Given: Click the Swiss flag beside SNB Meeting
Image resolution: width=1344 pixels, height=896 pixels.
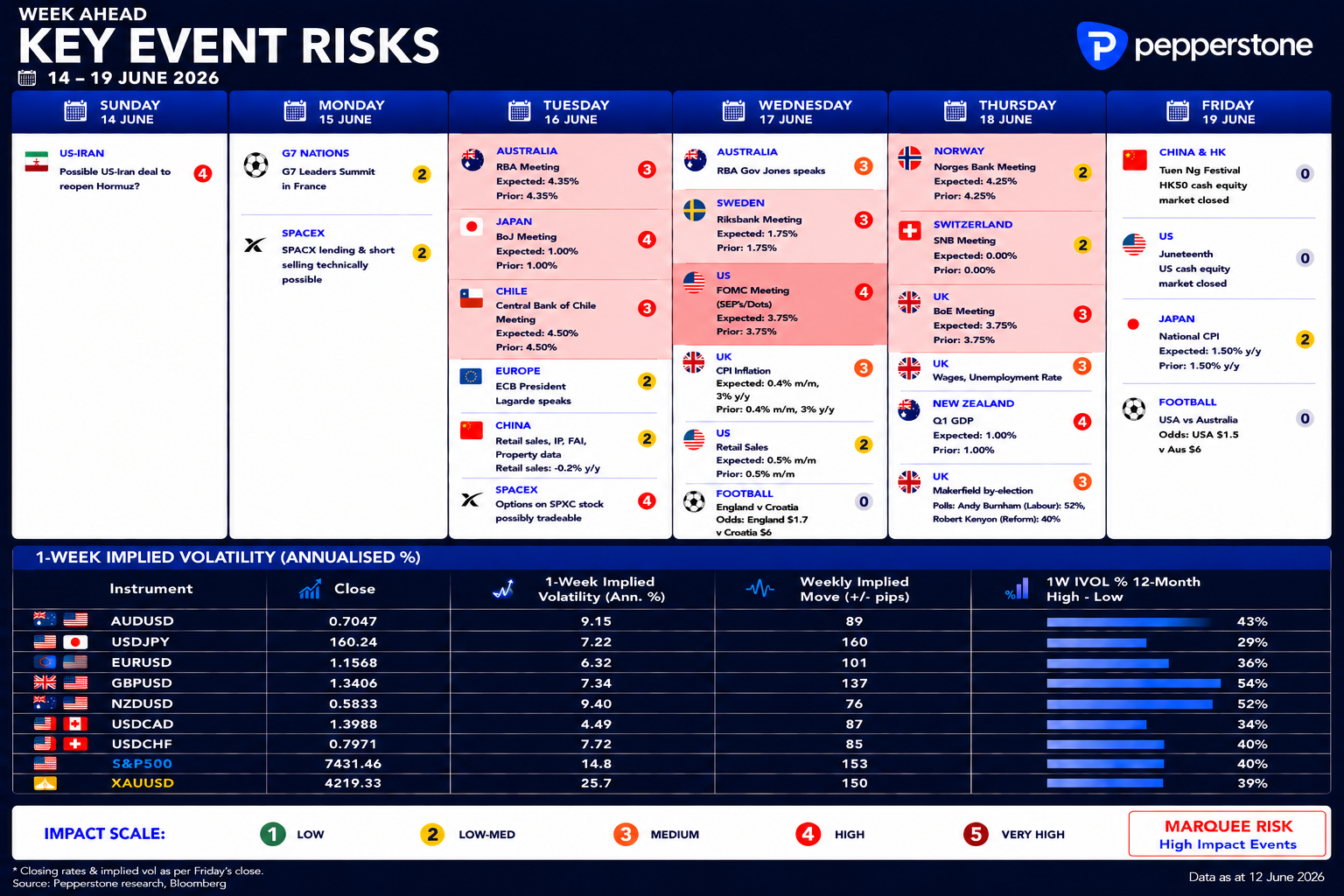Looking at the screenshot, I should (x=910, y=231).
